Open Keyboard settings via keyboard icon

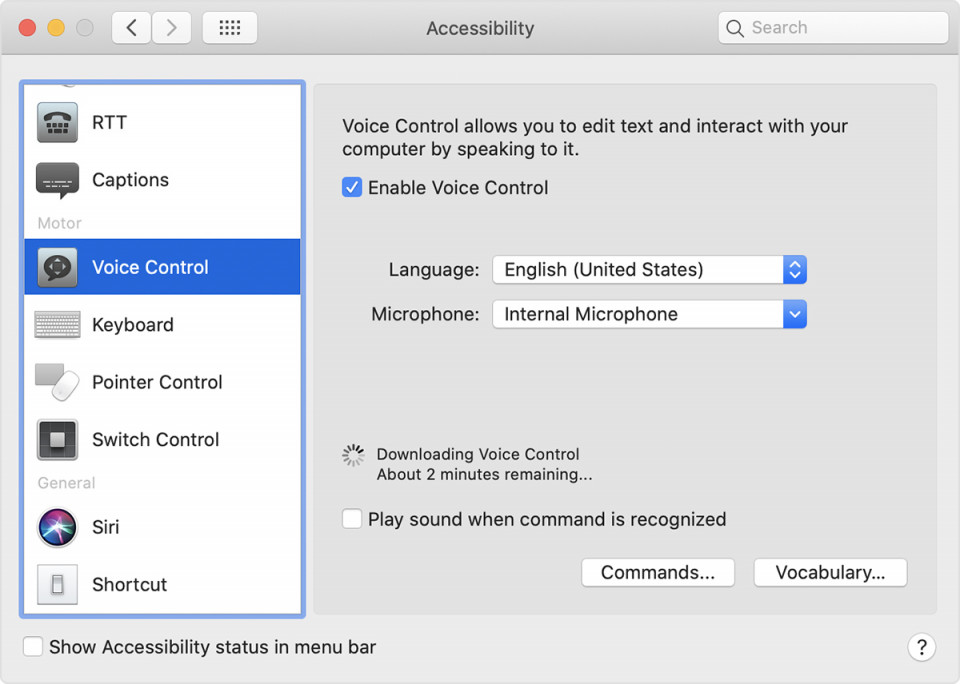point(57,325)
